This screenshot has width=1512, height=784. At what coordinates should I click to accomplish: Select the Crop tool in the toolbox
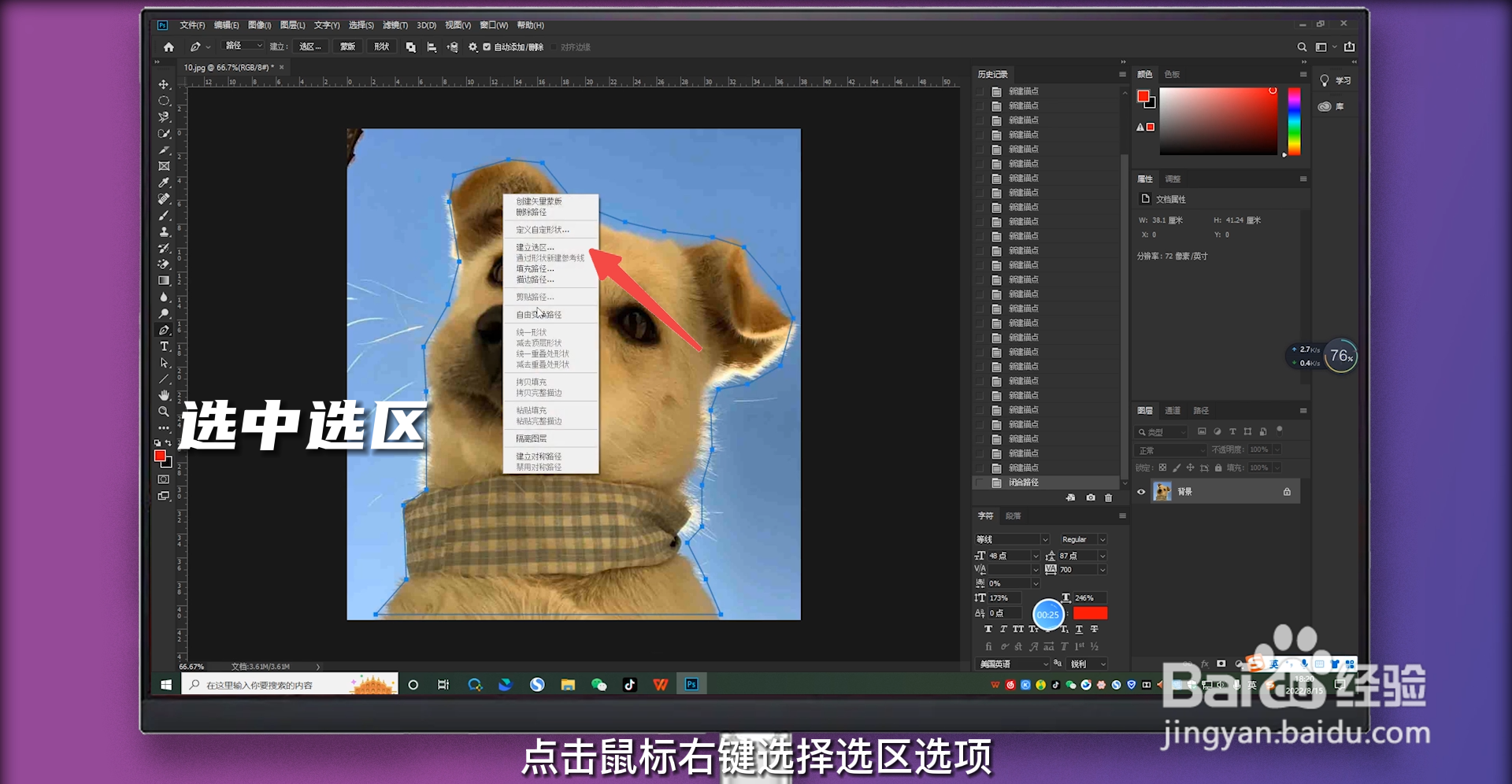(x=164, y=150)
